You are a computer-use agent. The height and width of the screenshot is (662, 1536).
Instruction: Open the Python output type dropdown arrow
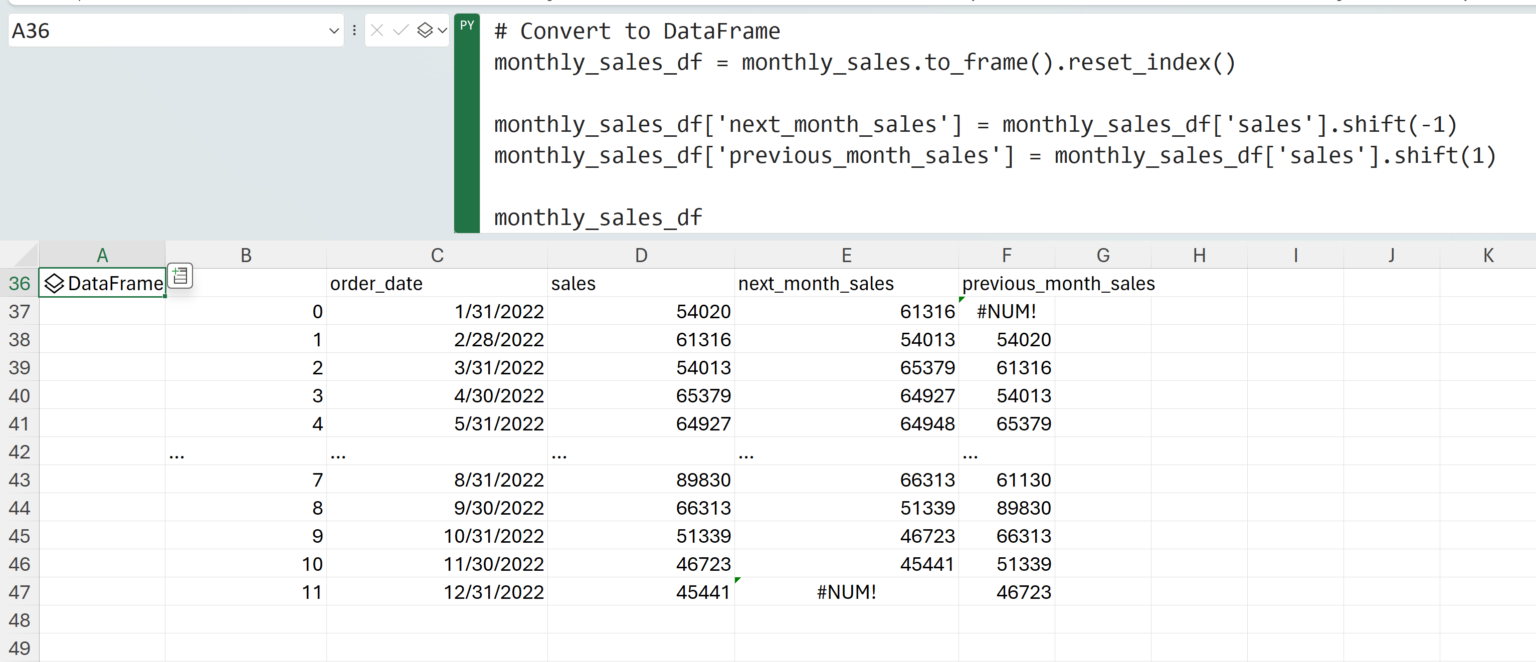tap(442, 31)
